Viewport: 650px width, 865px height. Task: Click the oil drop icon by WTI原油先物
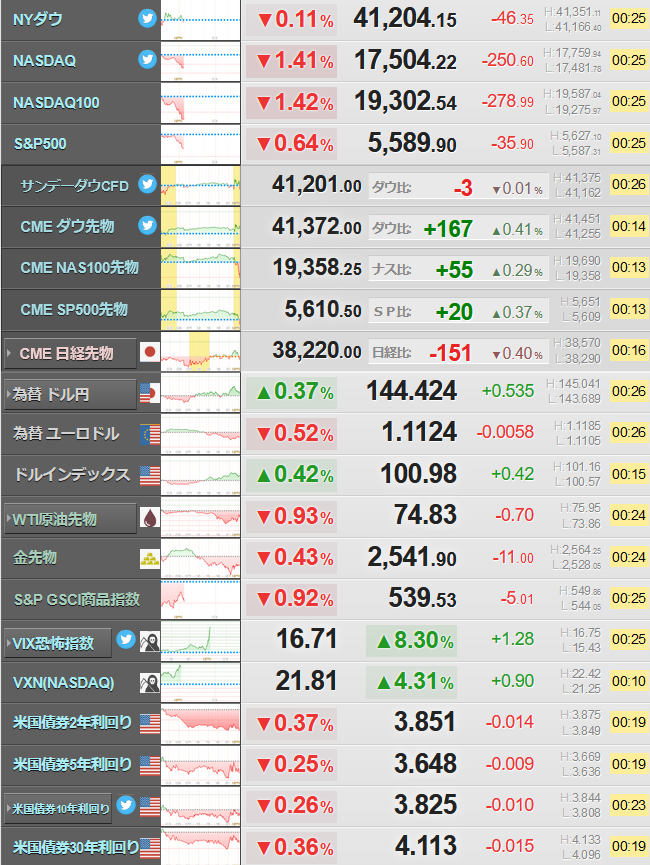point(150,517)
